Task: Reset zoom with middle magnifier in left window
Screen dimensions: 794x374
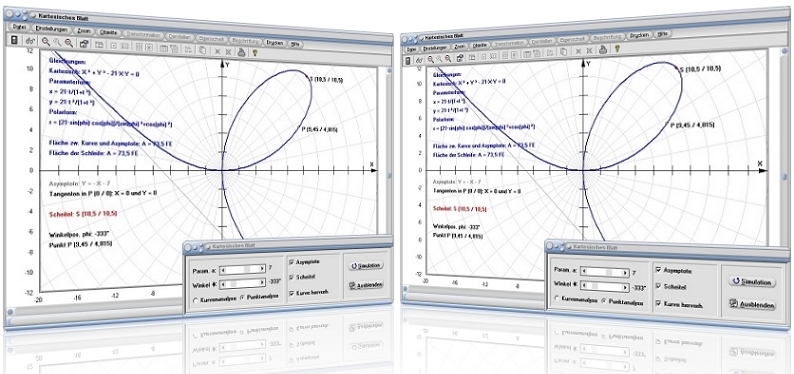Action: (57, 43)
